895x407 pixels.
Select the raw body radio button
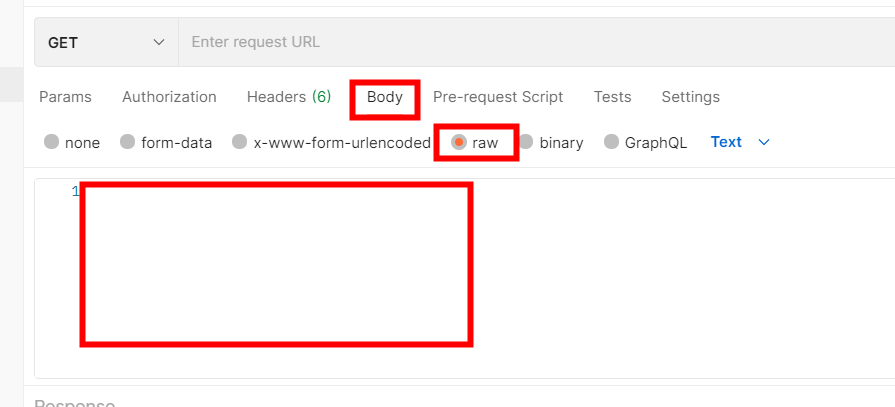[x=459, y=142]
